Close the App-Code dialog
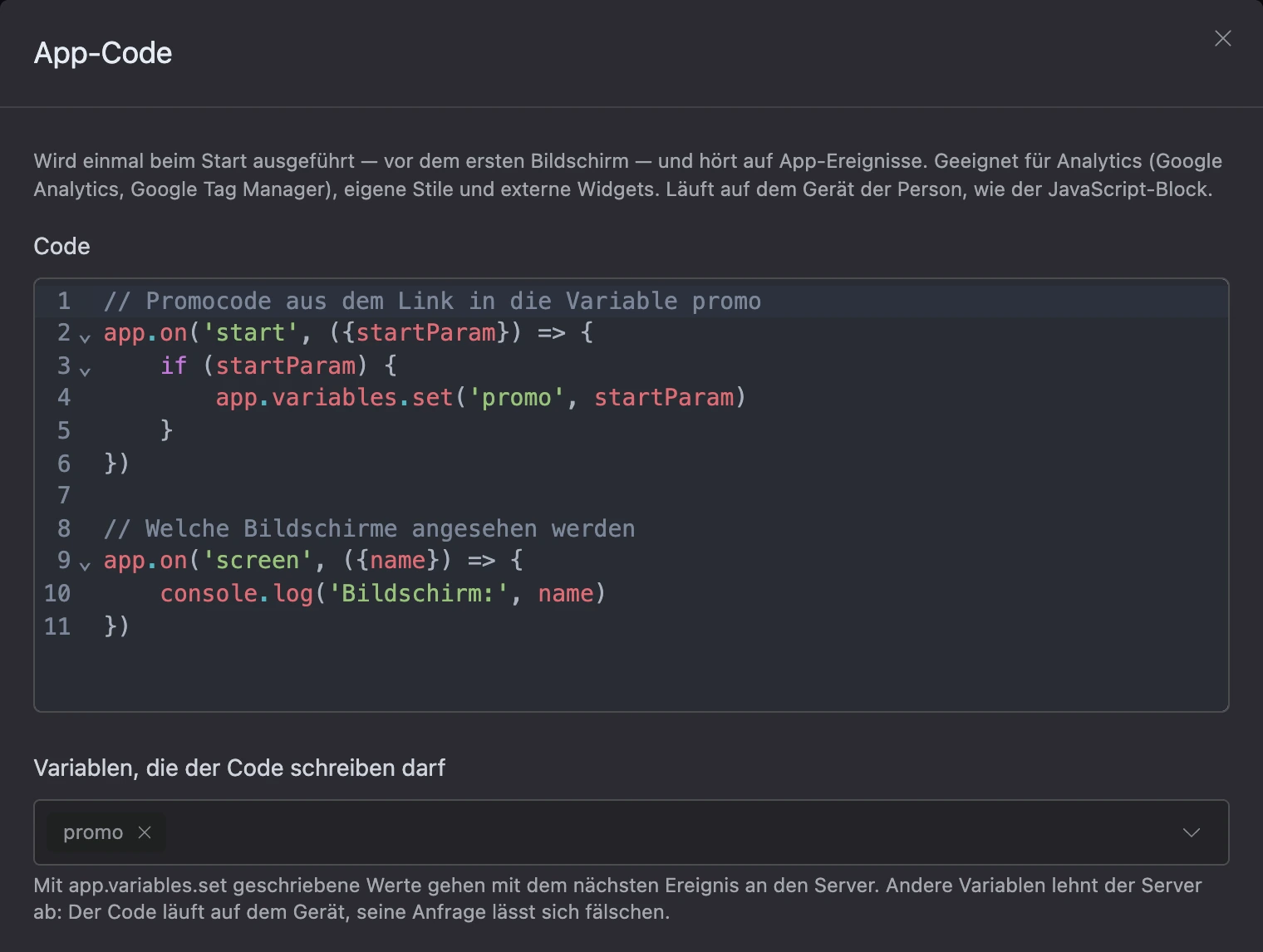The width and height of the screenshot is (1263, 952). click(x=1222, y=38)
